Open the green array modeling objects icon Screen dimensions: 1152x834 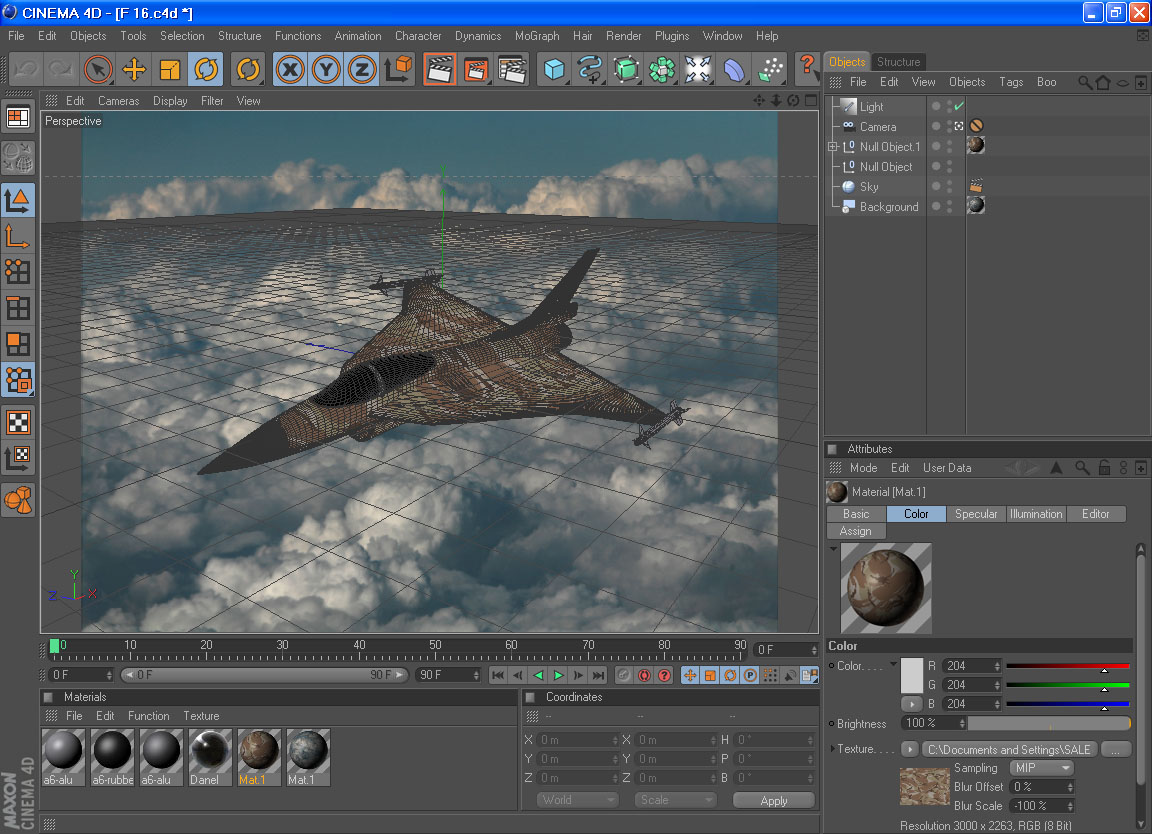[x=662, y=70]
